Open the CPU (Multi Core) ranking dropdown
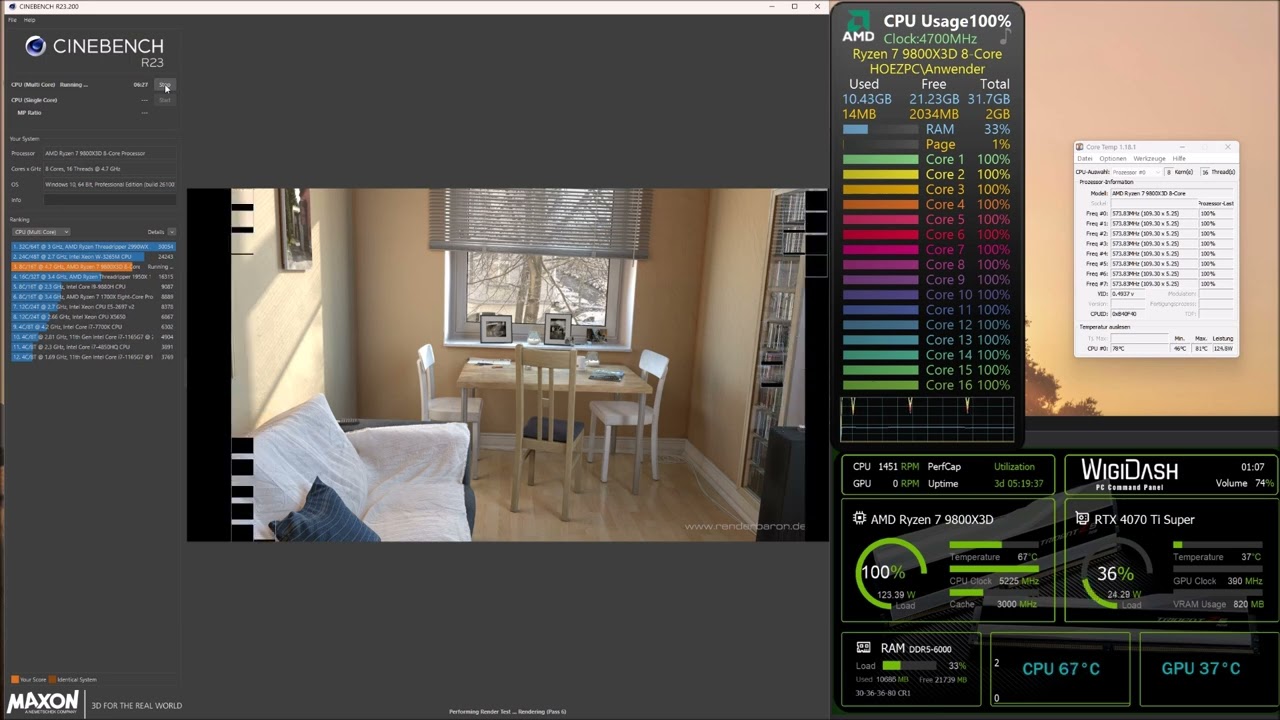The width and height of the screenshot is (1280, 720). point(40,232)
